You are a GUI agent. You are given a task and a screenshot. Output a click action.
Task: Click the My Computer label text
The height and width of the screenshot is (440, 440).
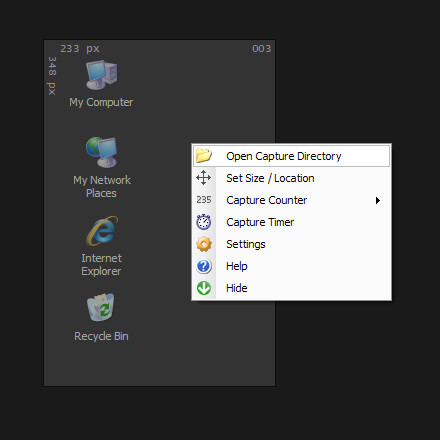(x=101, y=102)
